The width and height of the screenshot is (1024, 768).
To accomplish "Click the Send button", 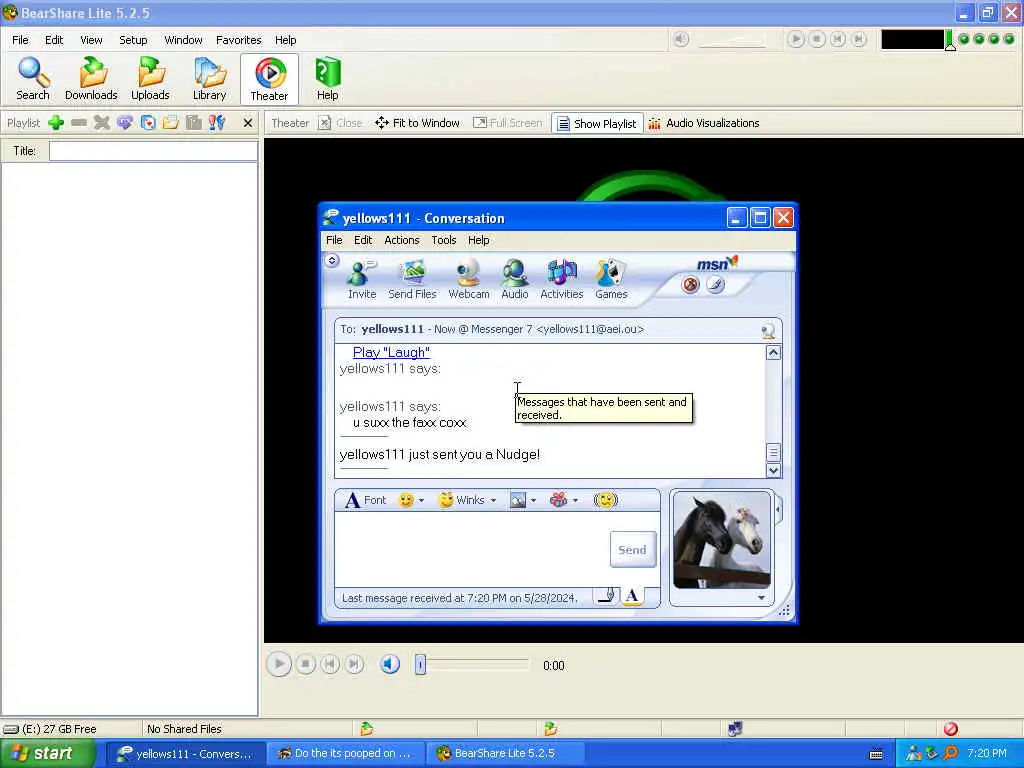I will [632, 550].
